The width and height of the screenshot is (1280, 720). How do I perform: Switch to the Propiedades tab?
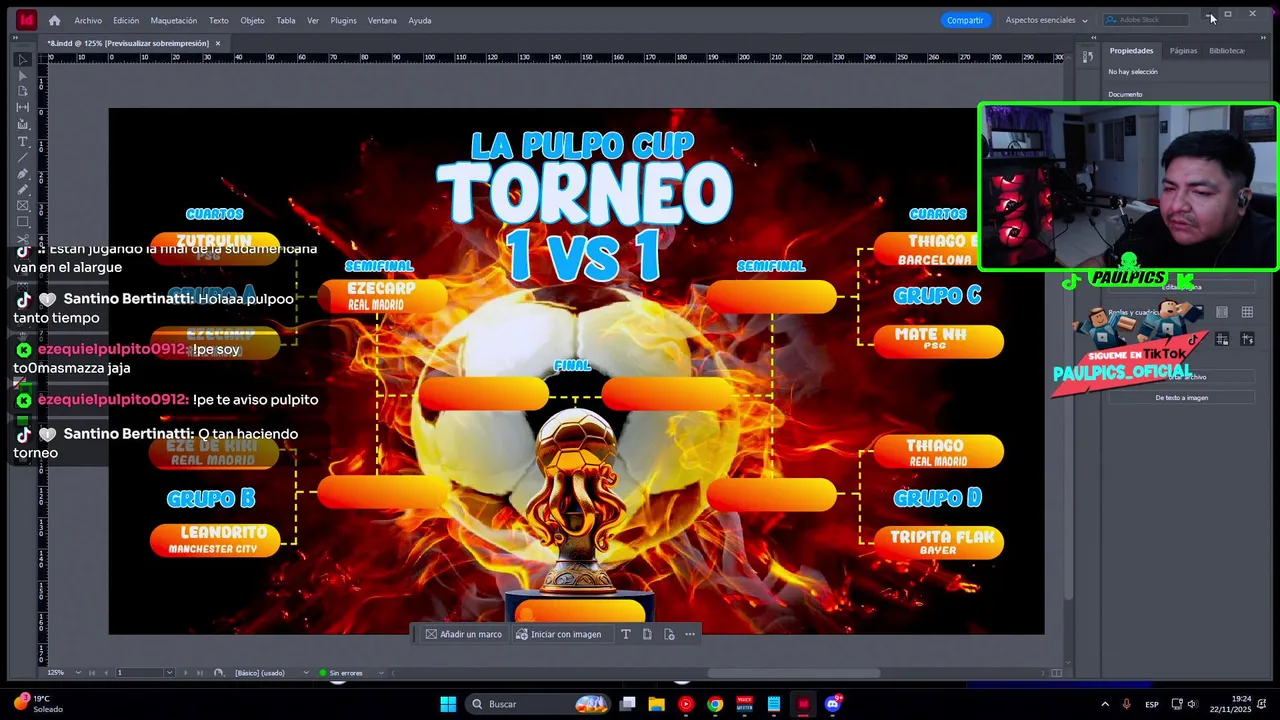coord(1131,50)
